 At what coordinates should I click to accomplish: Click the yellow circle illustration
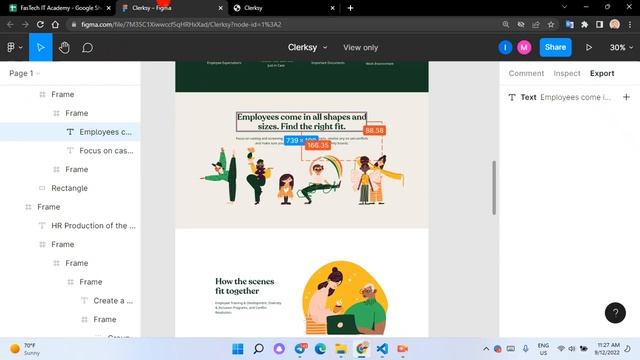tap(345, 298)
